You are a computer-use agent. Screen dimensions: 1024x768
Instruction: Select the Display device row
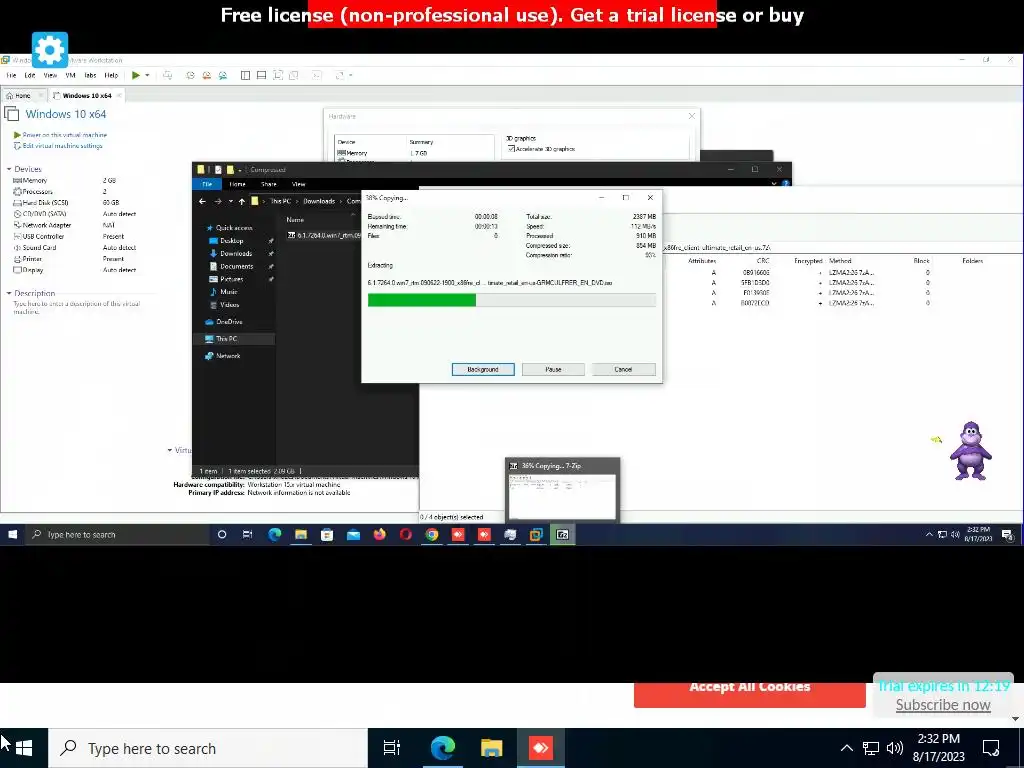(74, 270)
